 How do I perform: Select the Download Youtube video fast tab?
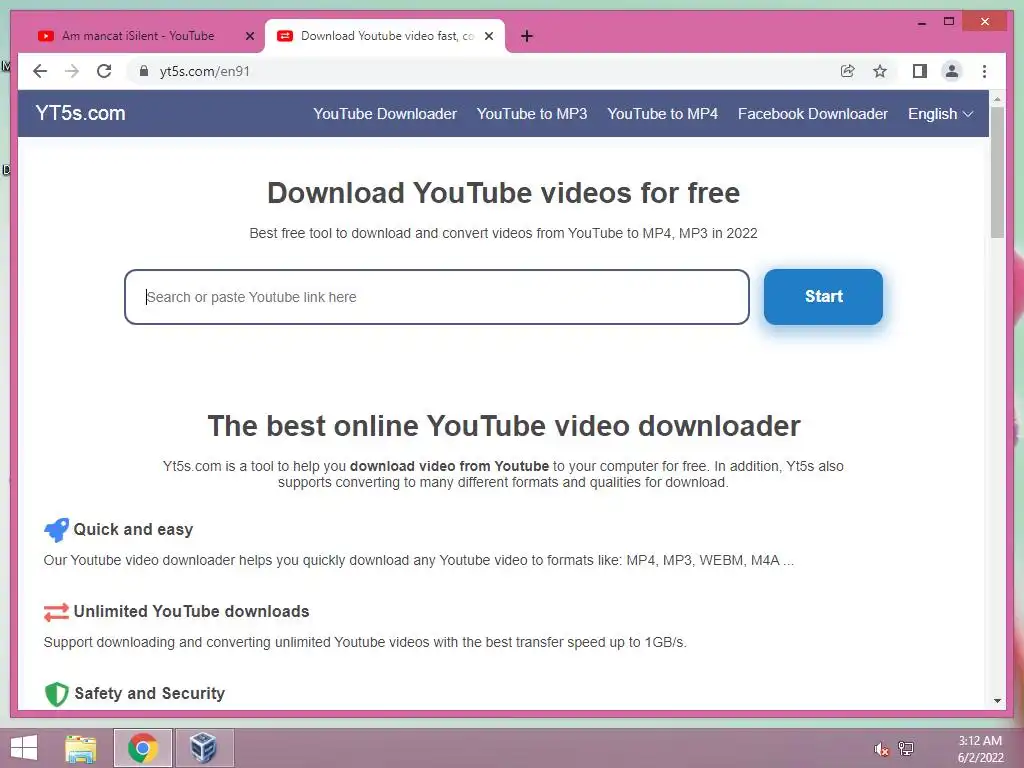coord(387,36)
